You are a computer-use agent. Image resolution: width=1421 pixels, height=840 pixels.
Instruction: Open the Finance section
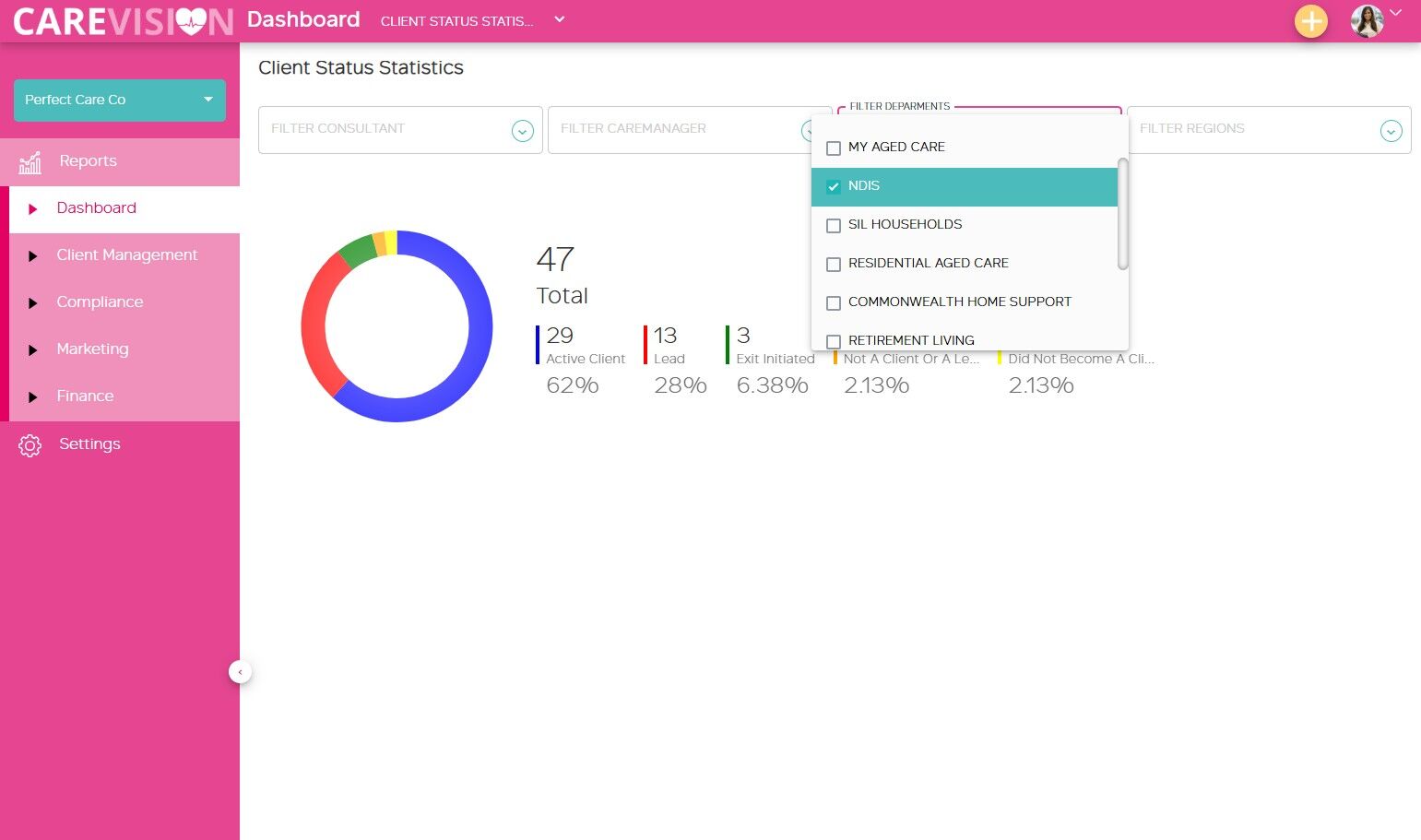click(124, 397)
